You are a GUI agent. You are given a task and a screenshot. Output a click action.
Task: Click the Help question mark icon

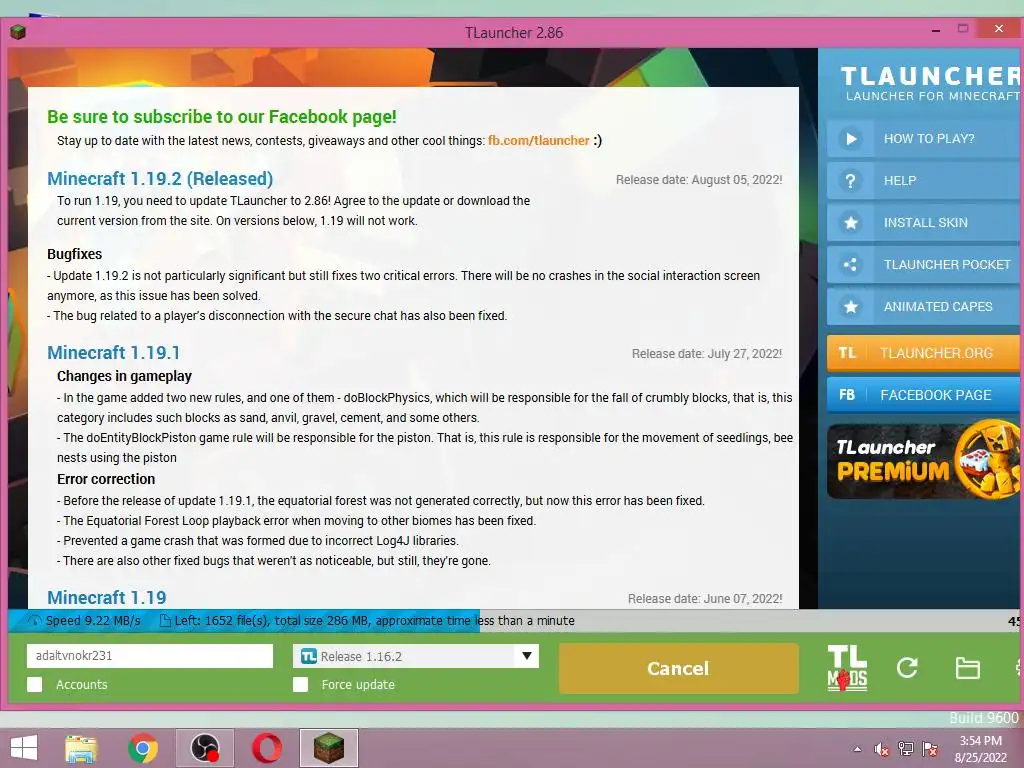click(850, 180)
